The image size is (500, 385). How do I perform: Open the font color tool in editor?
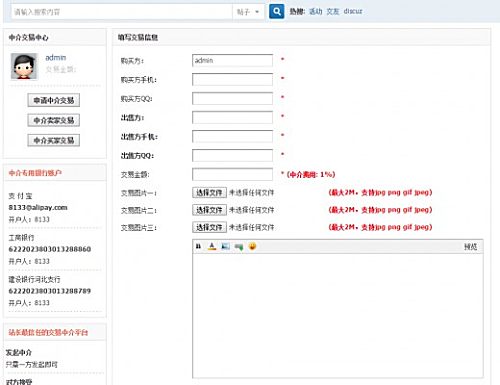pos(212,246)
